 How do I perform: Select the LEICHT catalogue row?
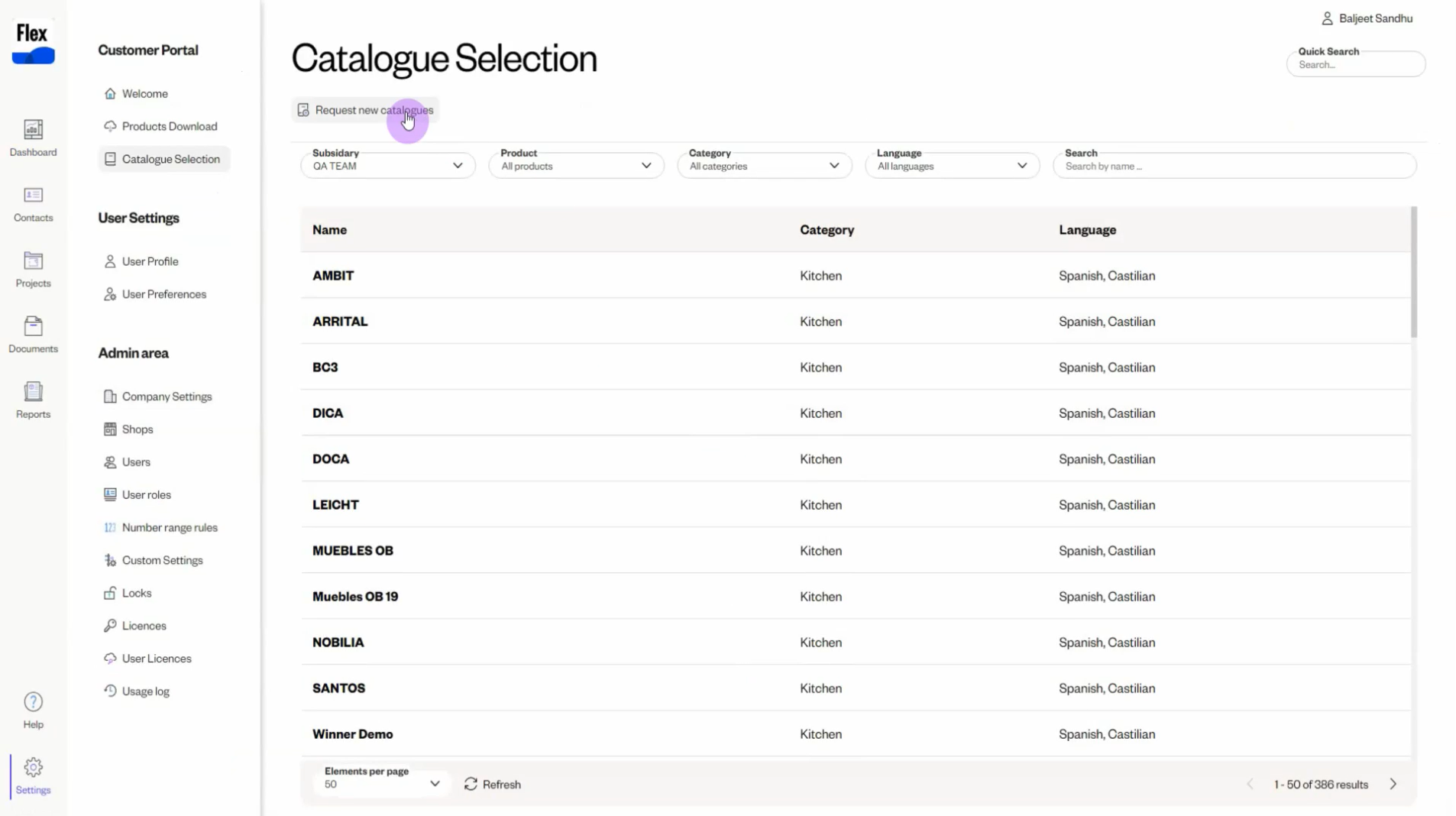[856, 505]
